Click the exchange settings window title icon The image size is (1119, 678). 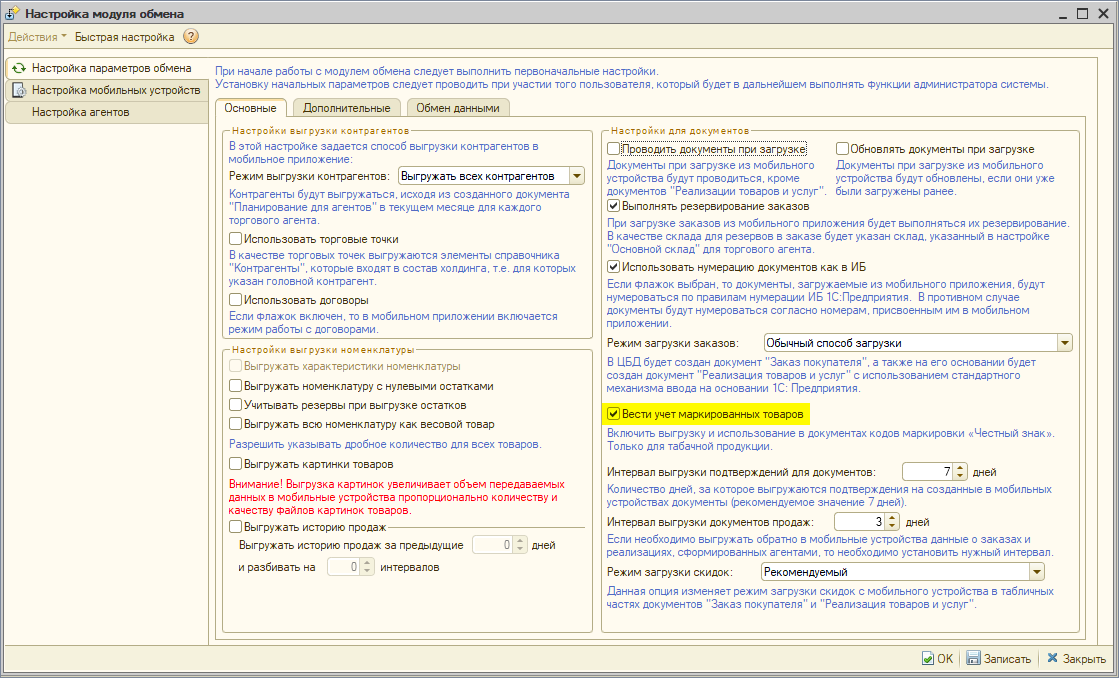[x=12, y=14]
